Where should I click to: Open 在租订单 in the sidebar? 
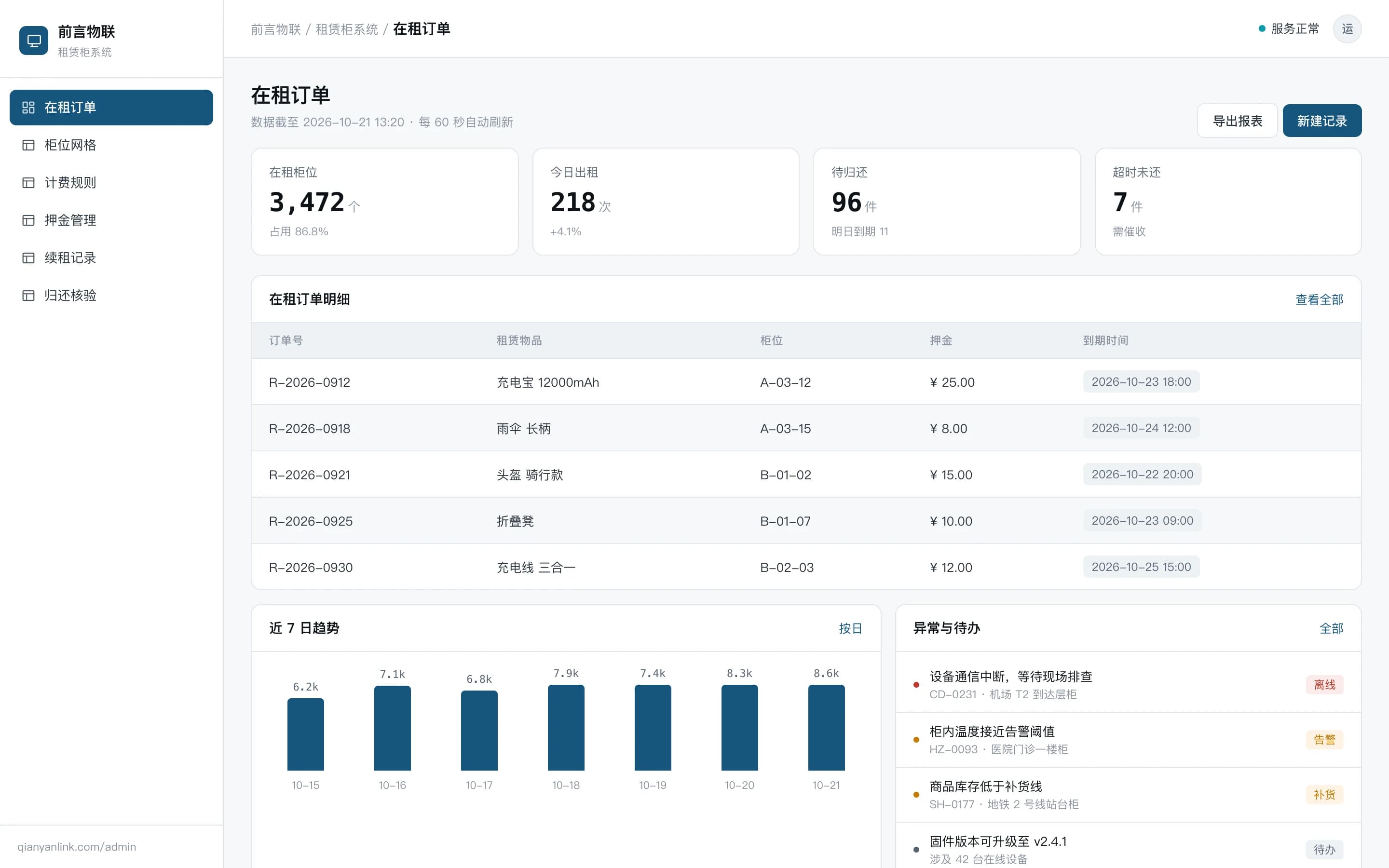(111, 108)
